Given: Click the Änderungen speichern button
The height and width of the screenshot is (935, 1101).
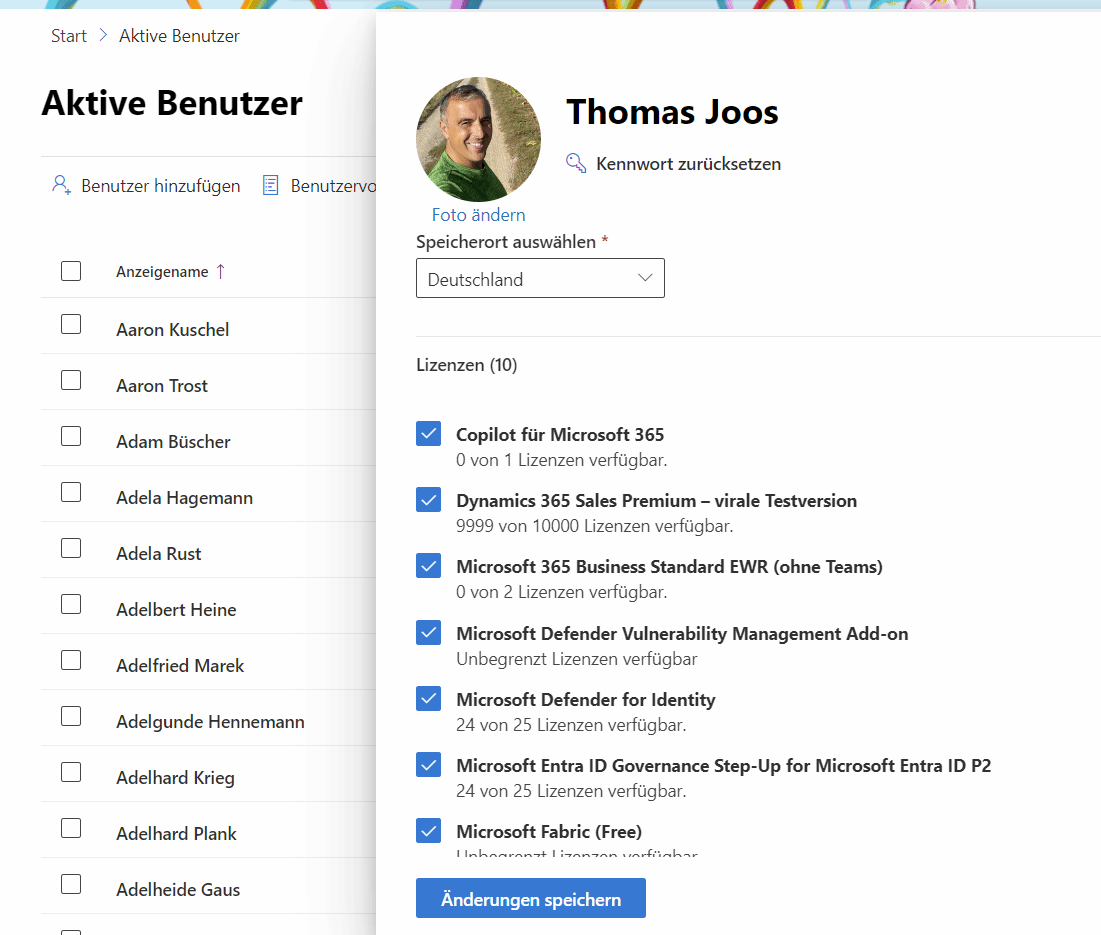Looking at the screenshot, I should (530, 898).
